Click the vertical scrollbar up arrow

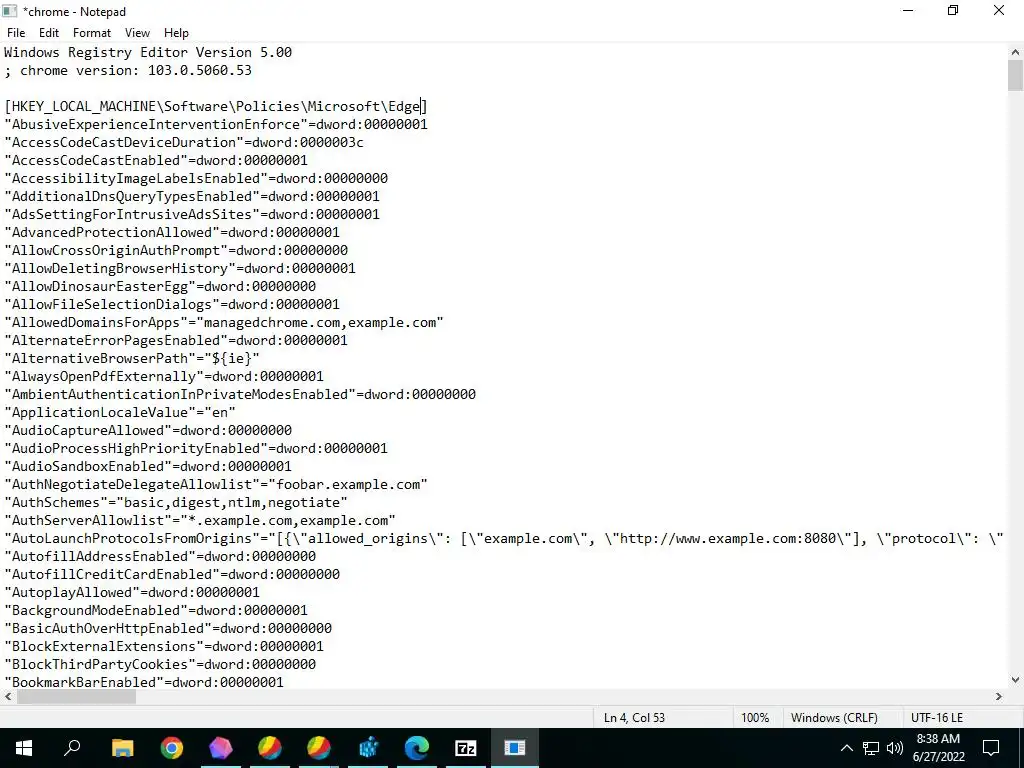[x=1015, y=52]
